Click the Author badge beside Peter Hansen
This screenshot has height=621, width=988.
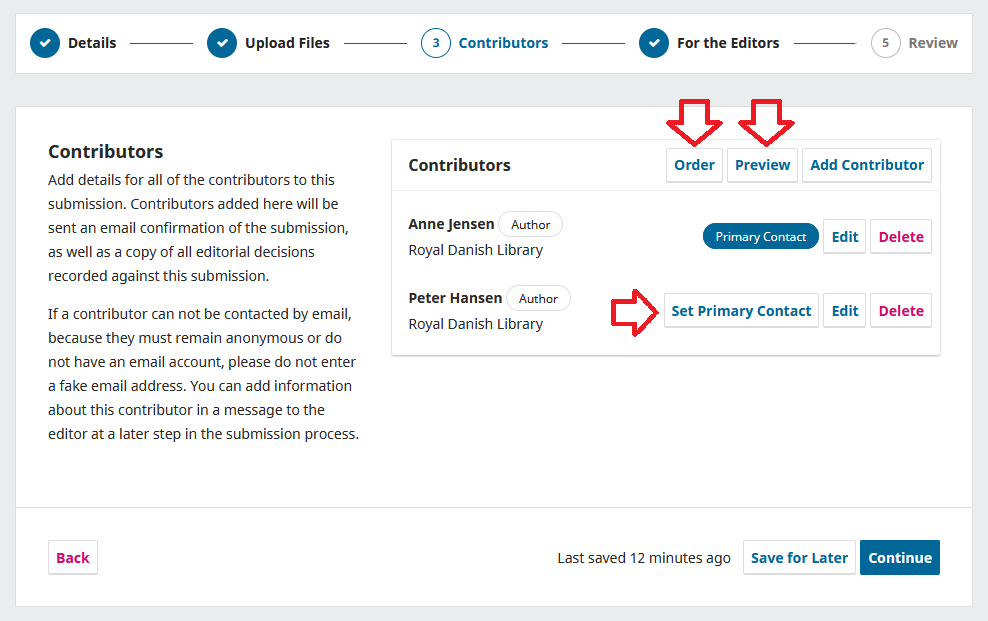(x=538, y=298)
